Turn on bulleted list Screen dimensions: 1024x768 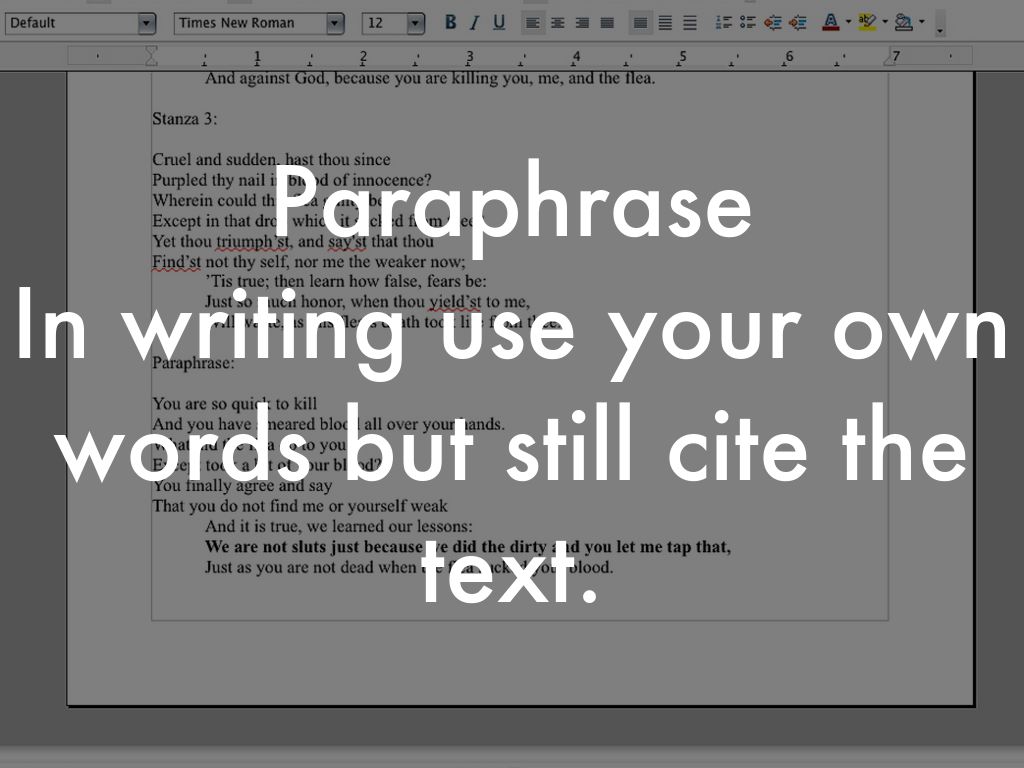[748, 22]
